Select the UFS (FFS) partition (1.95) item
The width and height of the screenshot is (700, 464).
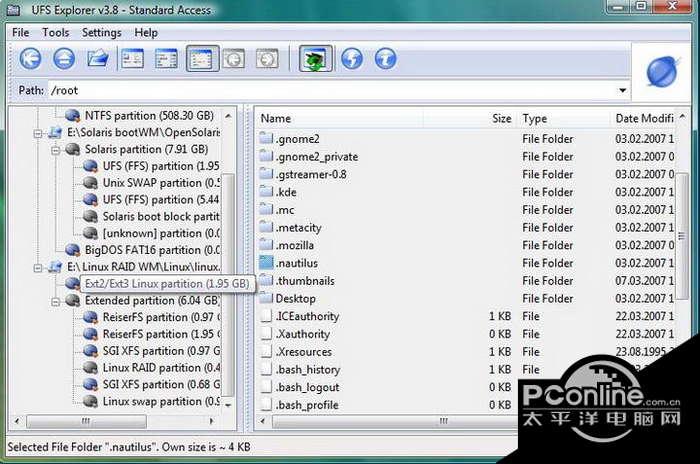[x=161, y=166]
